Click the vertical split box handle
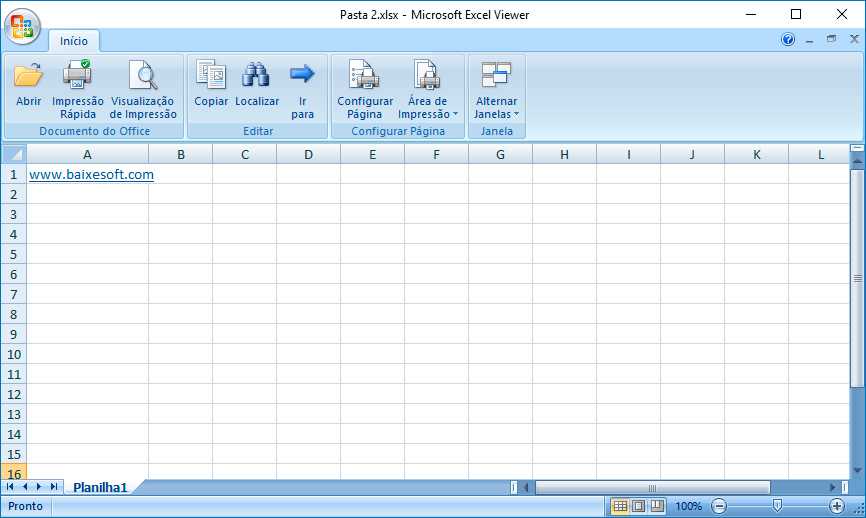Viewport: 866px width, 518px height. [x=857, y=148]
